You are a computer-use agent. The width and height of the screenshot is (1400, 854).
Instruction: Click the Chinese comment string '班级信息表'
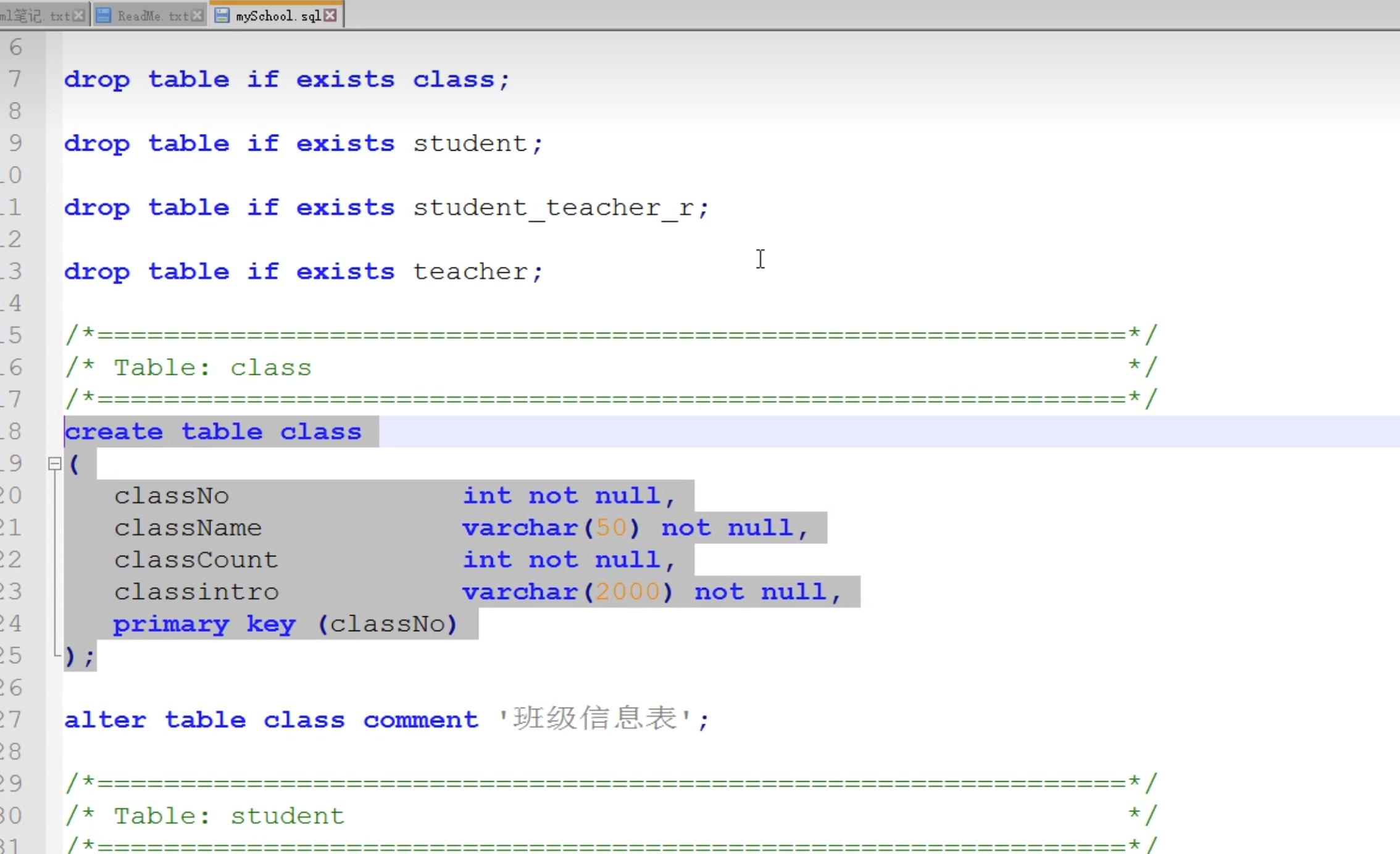click(x=596, y=719)
